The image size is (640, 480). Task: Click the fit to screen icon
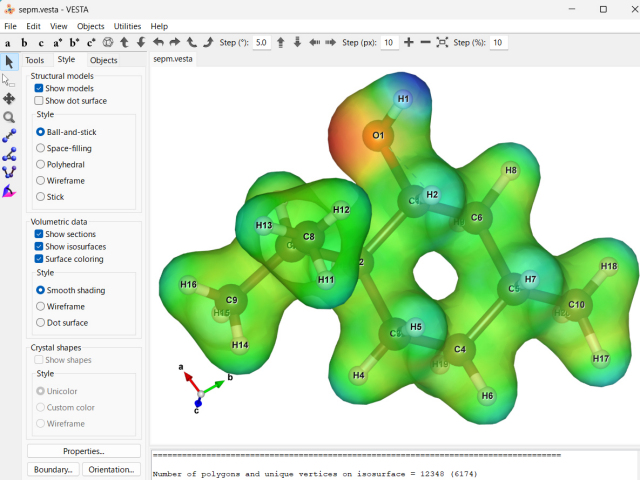click(442, 43)
